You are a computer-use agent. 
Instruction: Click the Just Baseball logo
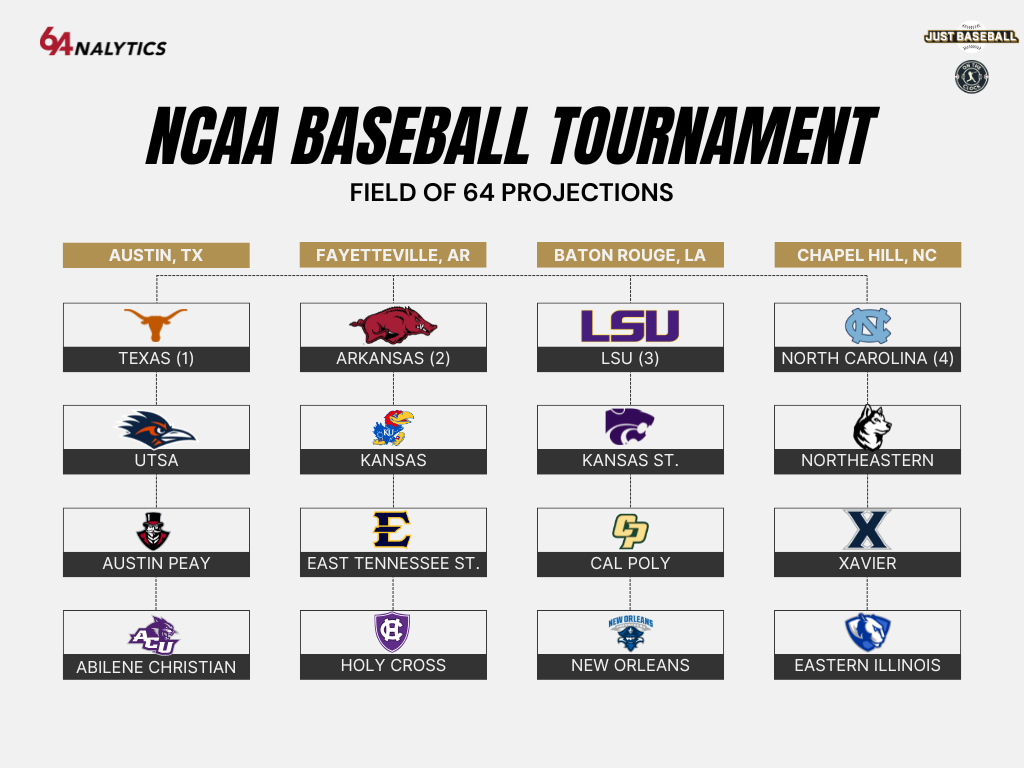click(971, 37)
